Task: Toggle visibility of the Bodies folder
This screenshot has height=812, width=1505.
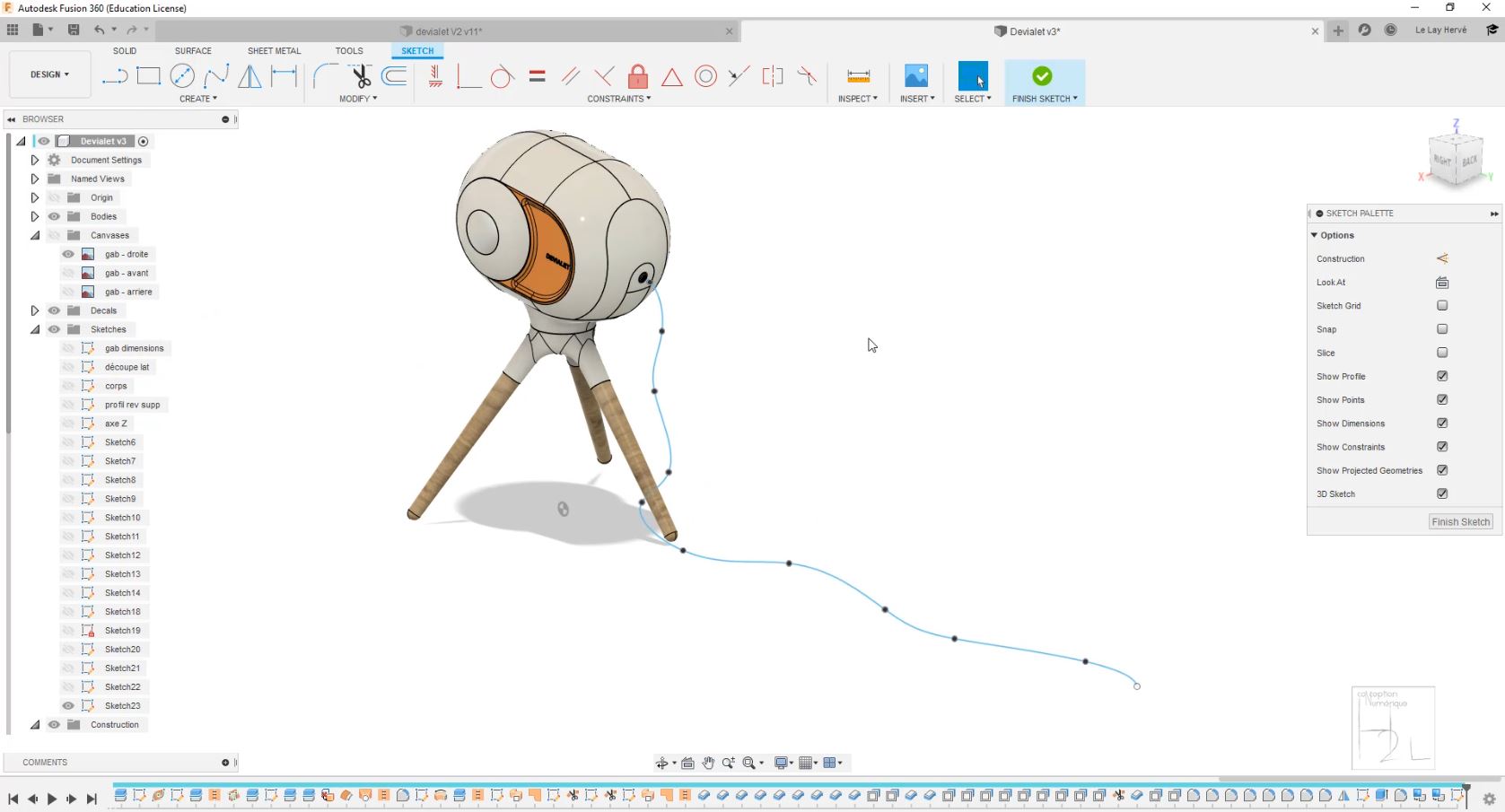Action: coord(54,216)
